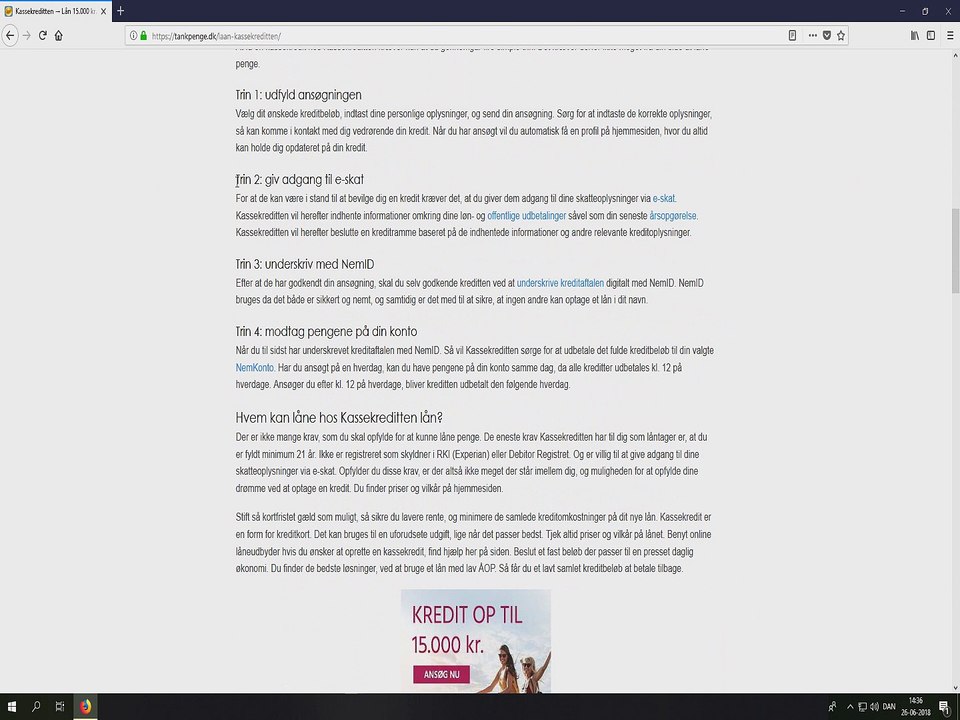
Task: Open the Action Center notifications icon
Action: 944,707
